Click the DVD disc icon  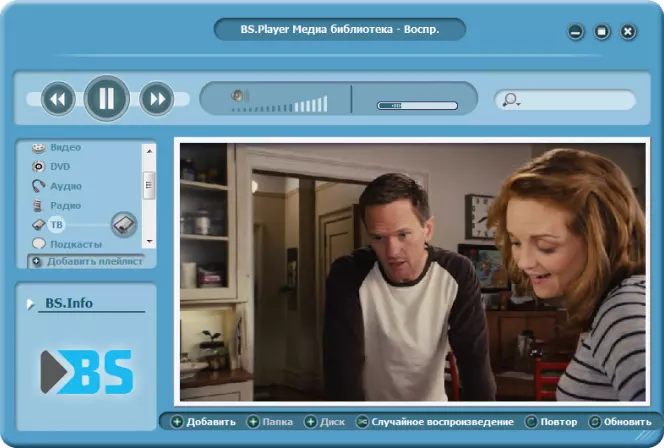point(39,166)
